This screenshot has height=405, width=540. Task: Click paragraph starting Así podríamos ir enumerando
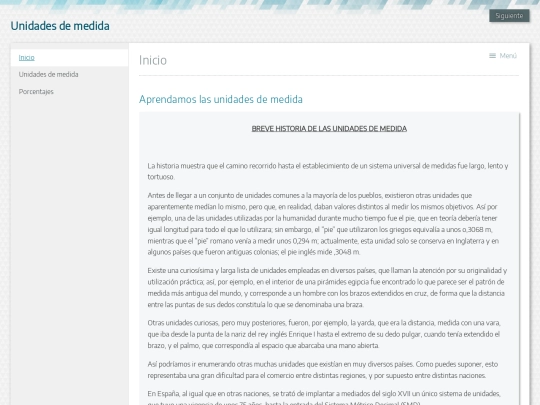(323, 370)
